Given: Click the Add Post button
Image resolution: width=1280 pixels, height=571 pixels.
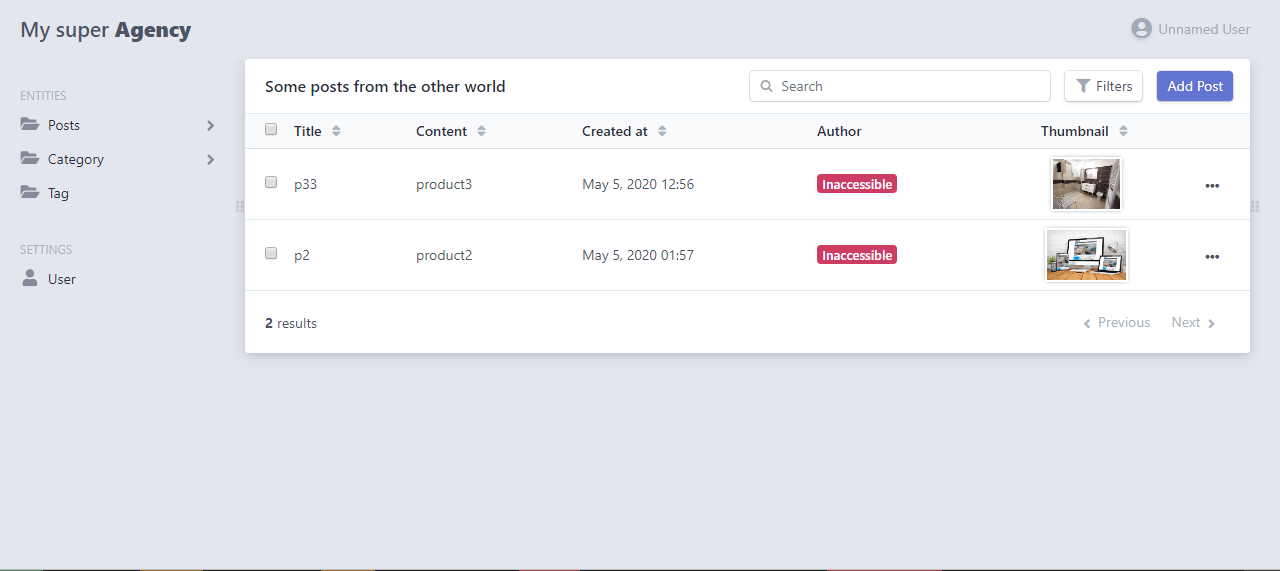Looking at the screenshot, I should (1195, 86).
